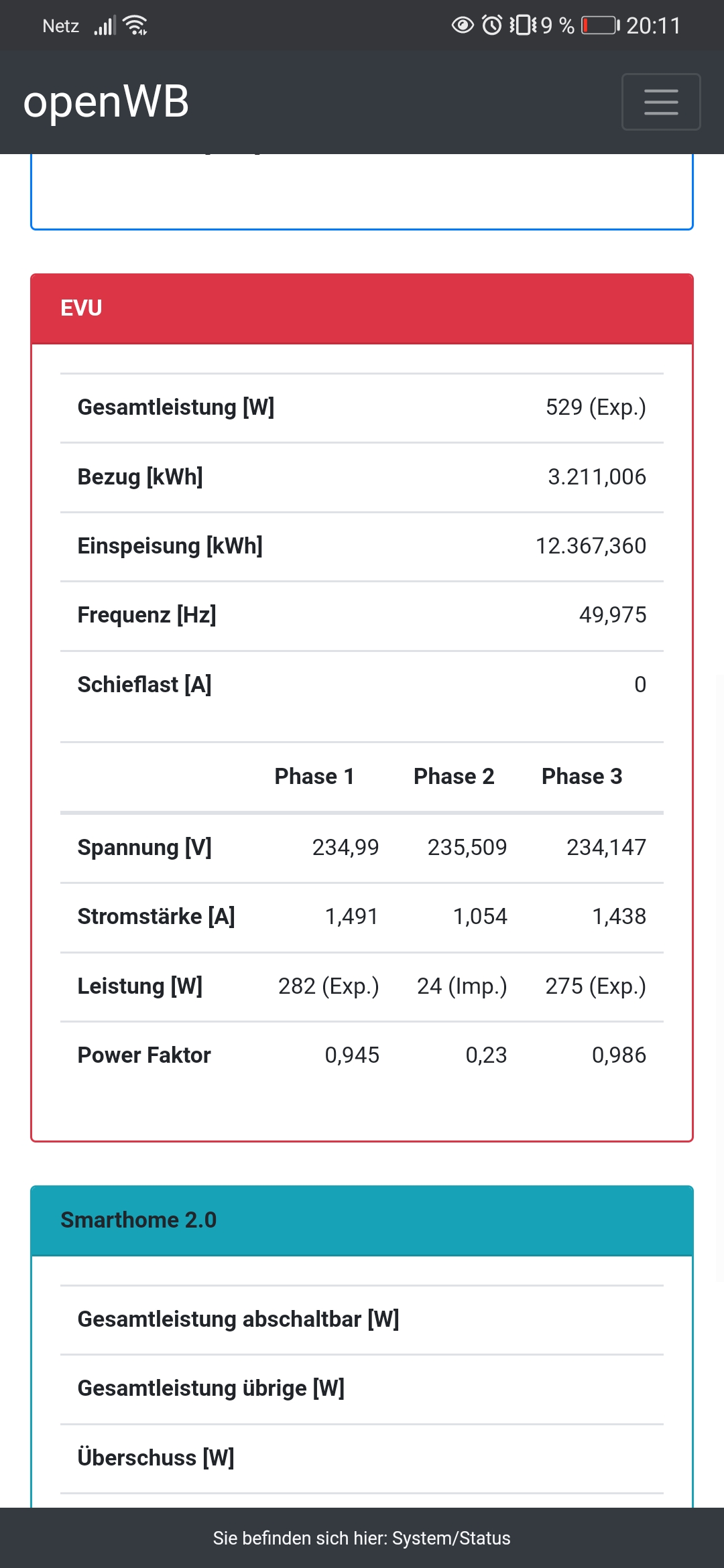Tap the Frequenz [Hz] value 49,975
724x1568 pixels.
point(612,615)
